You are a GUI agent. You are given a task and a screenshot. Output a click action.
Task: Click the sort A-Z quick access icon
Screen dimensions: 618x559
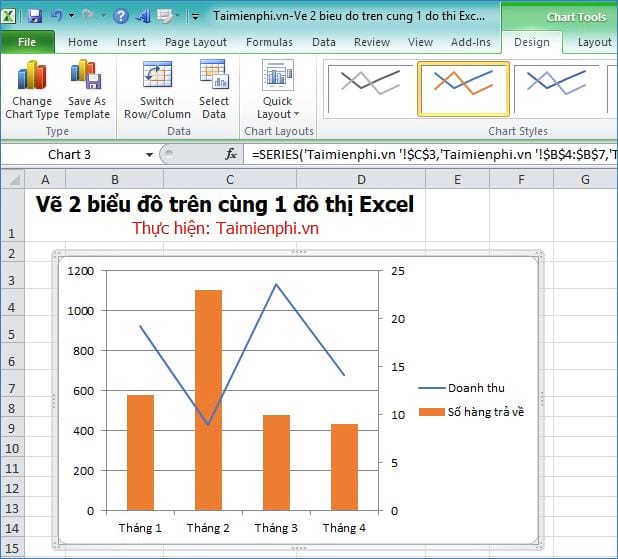[143, 16]
